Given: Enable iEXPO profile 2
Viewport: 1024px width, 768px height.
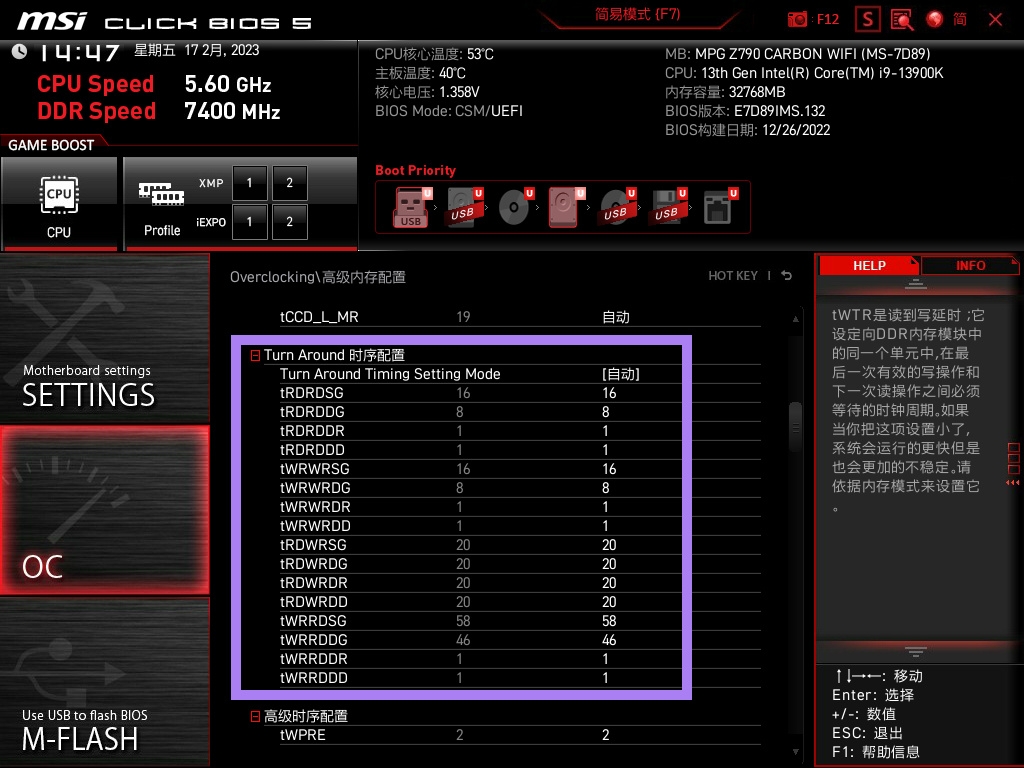Looking at the screenshot, I should [x=289, y=222].
